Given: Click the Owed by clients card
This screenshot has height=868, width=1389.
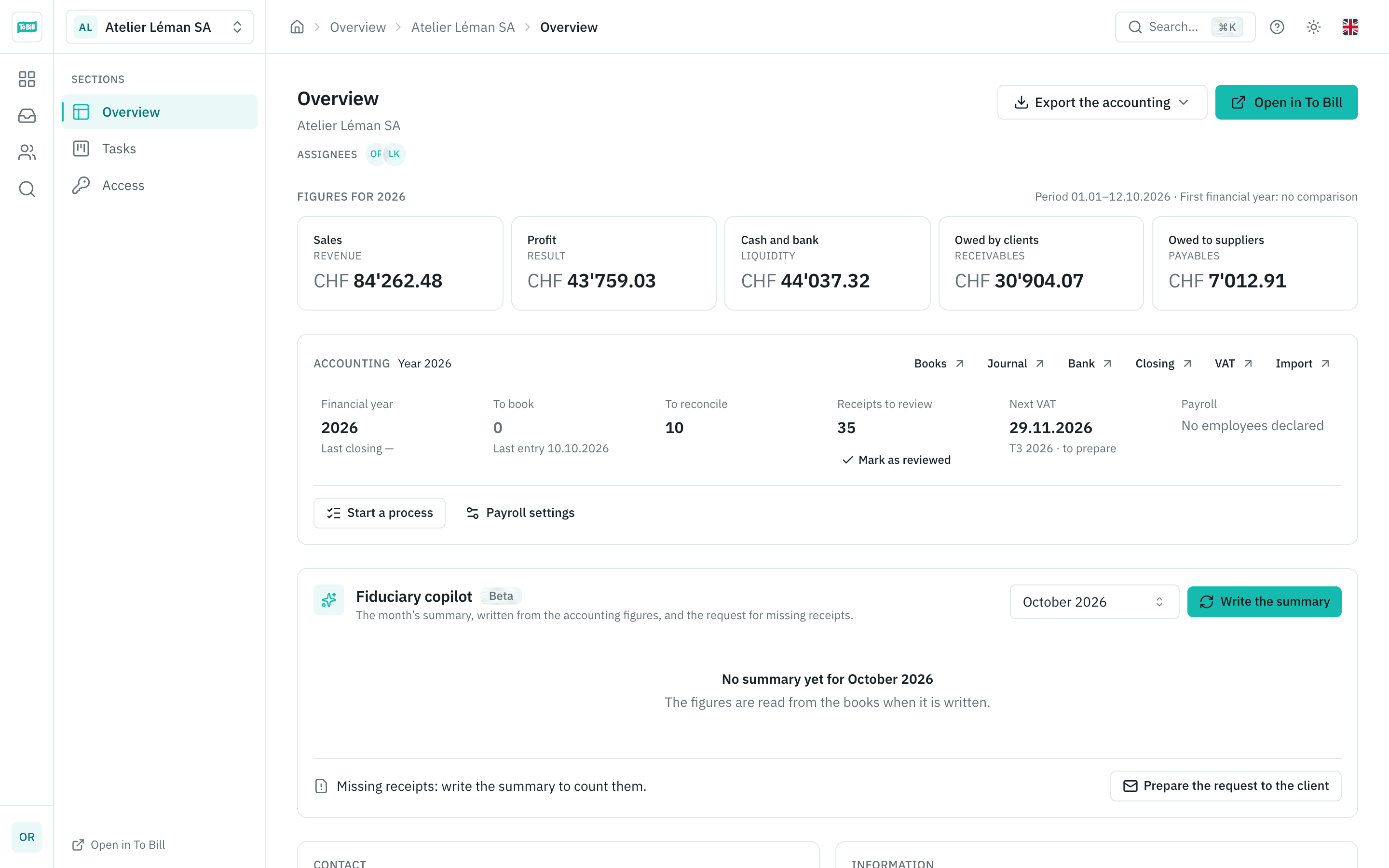Looking at the screenshot, I should pos(1041,263).
